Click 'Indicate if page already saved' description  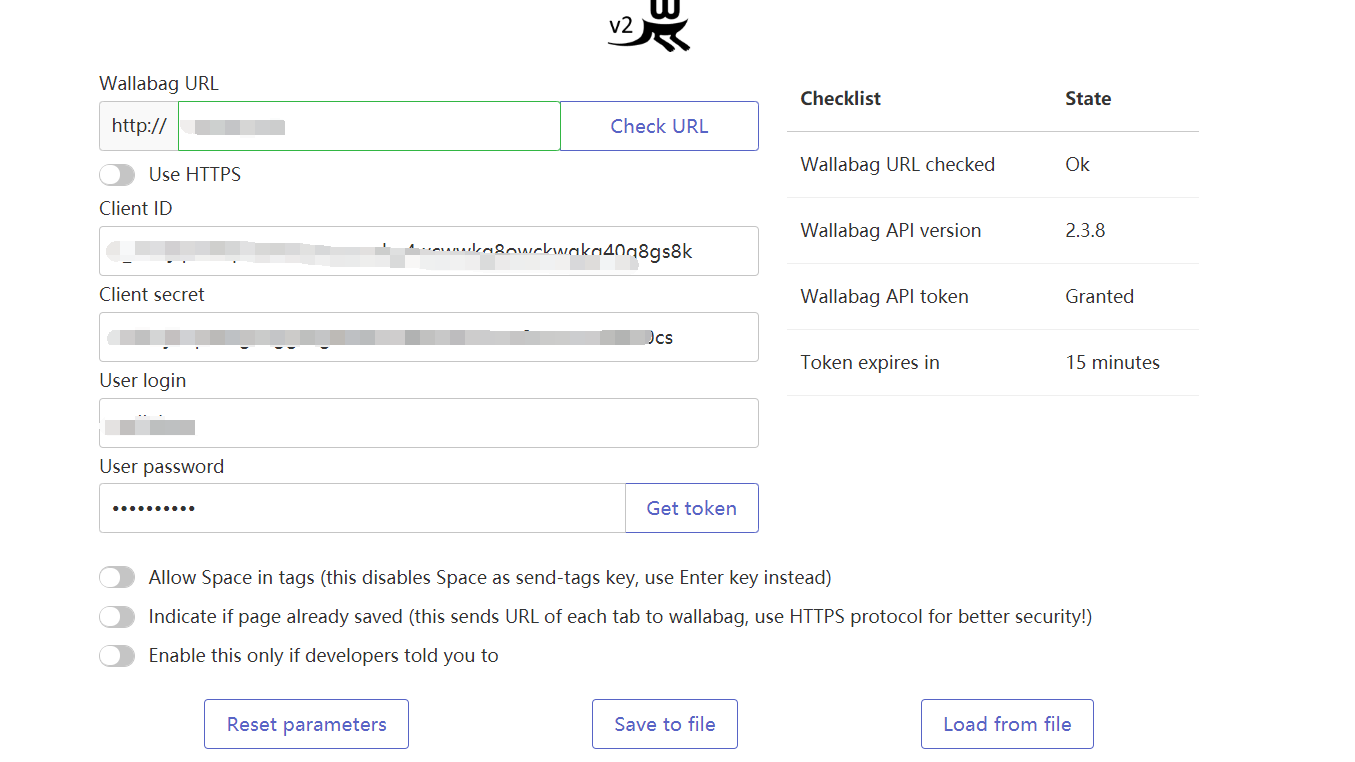pos(620,617)
